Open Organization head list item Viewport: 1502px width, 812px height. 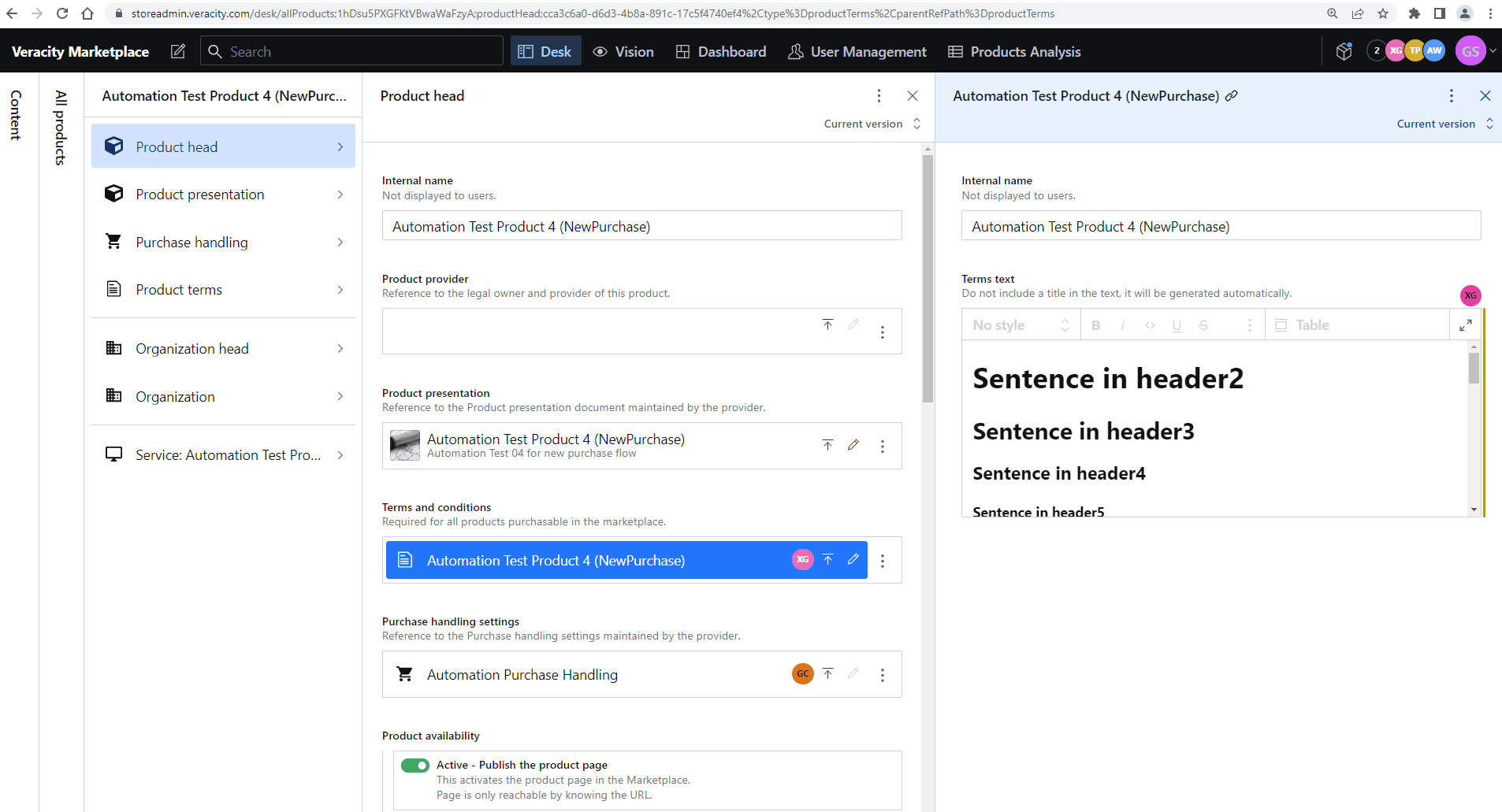224,349
